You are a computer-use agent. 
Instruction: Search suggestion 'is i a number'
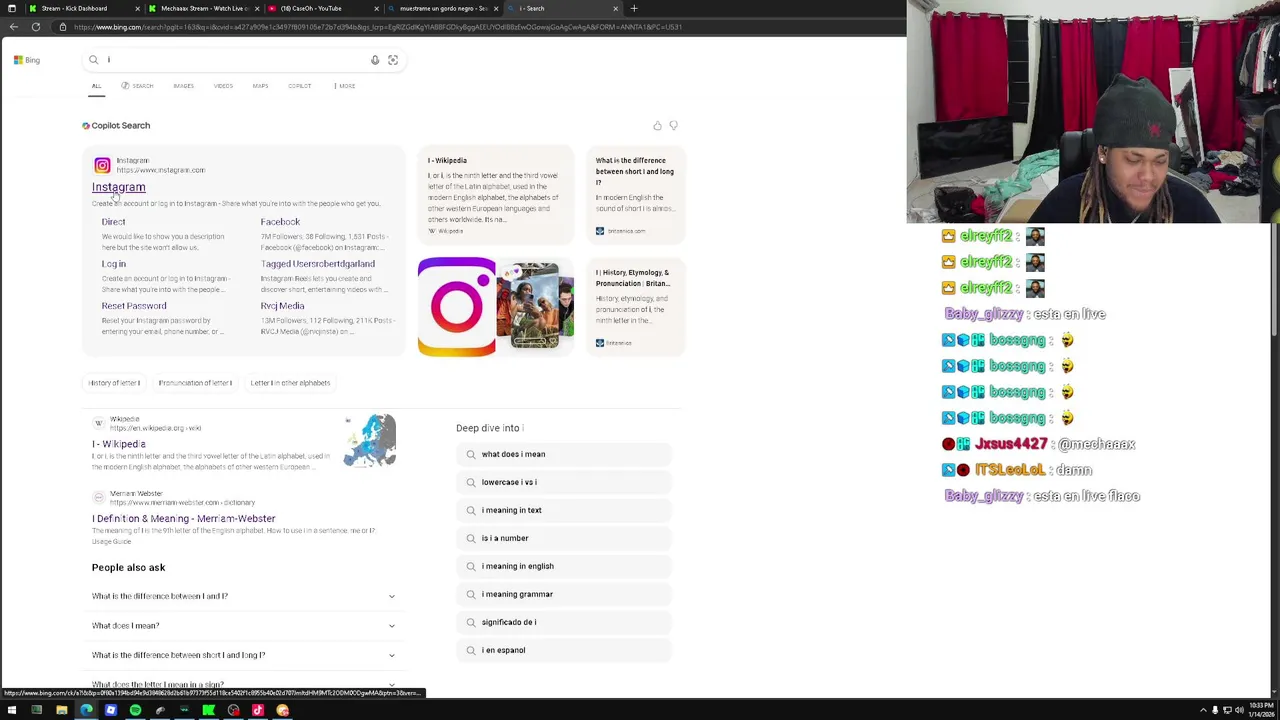[564, 538]
